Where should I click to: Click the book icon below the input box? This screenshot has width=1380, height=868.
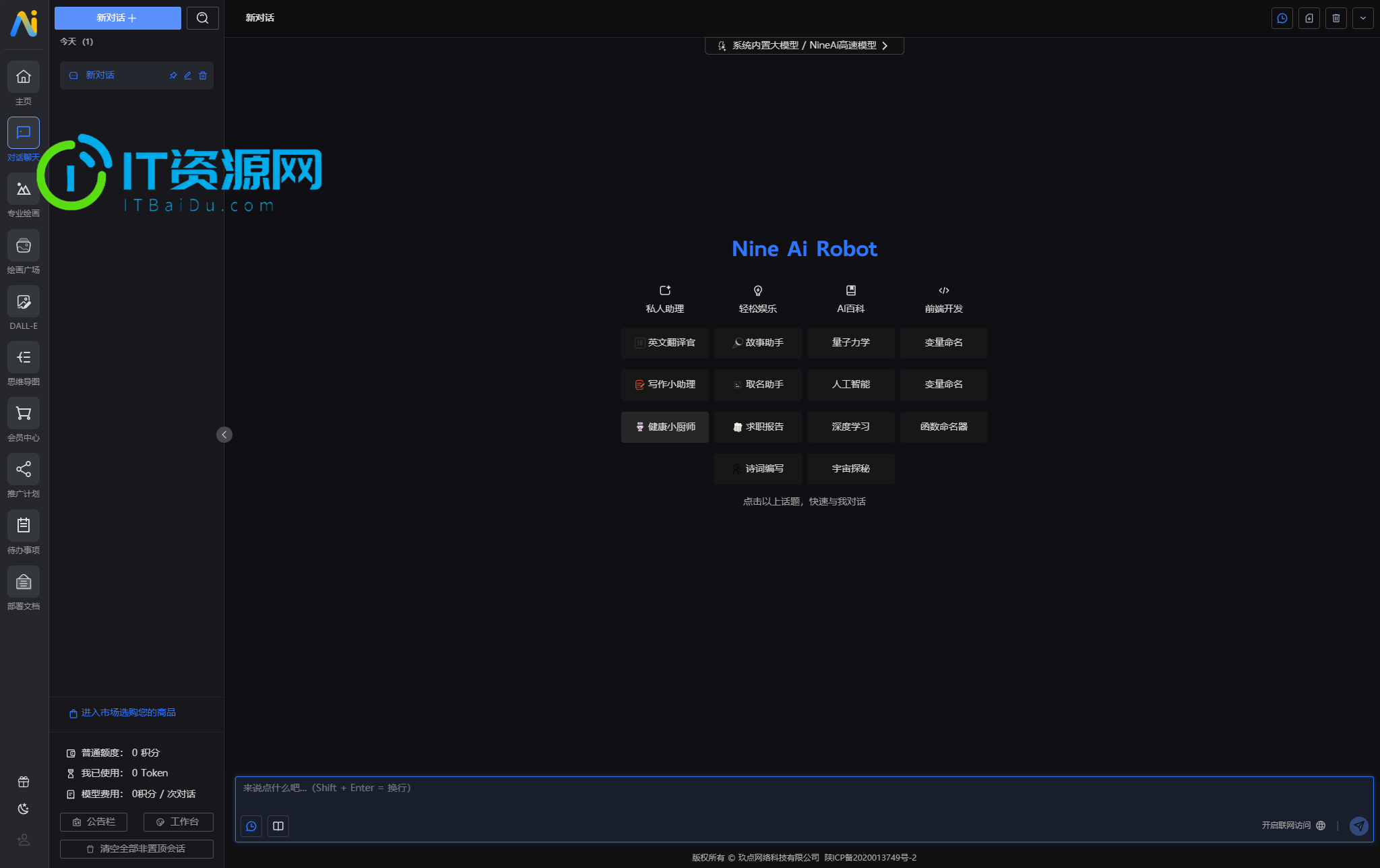click(x=278, y=826)
